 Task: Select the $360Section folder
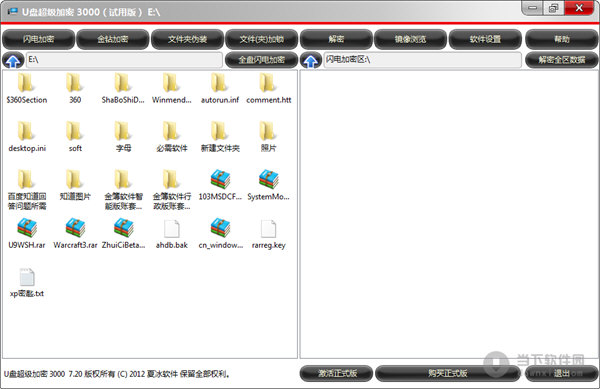27,89
